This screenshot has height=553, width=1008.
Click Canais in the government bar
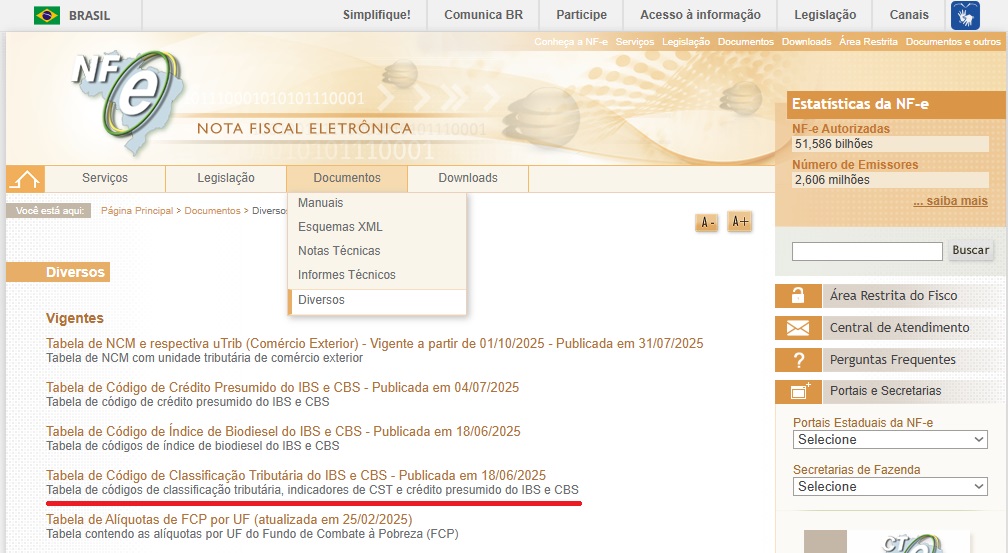pyautogui.click(x=909, y=15)
